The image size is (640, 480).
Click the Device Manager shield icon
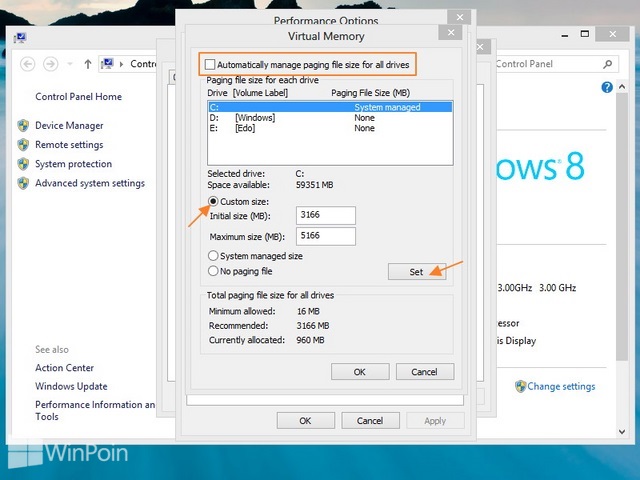click(x=23, y=125)
